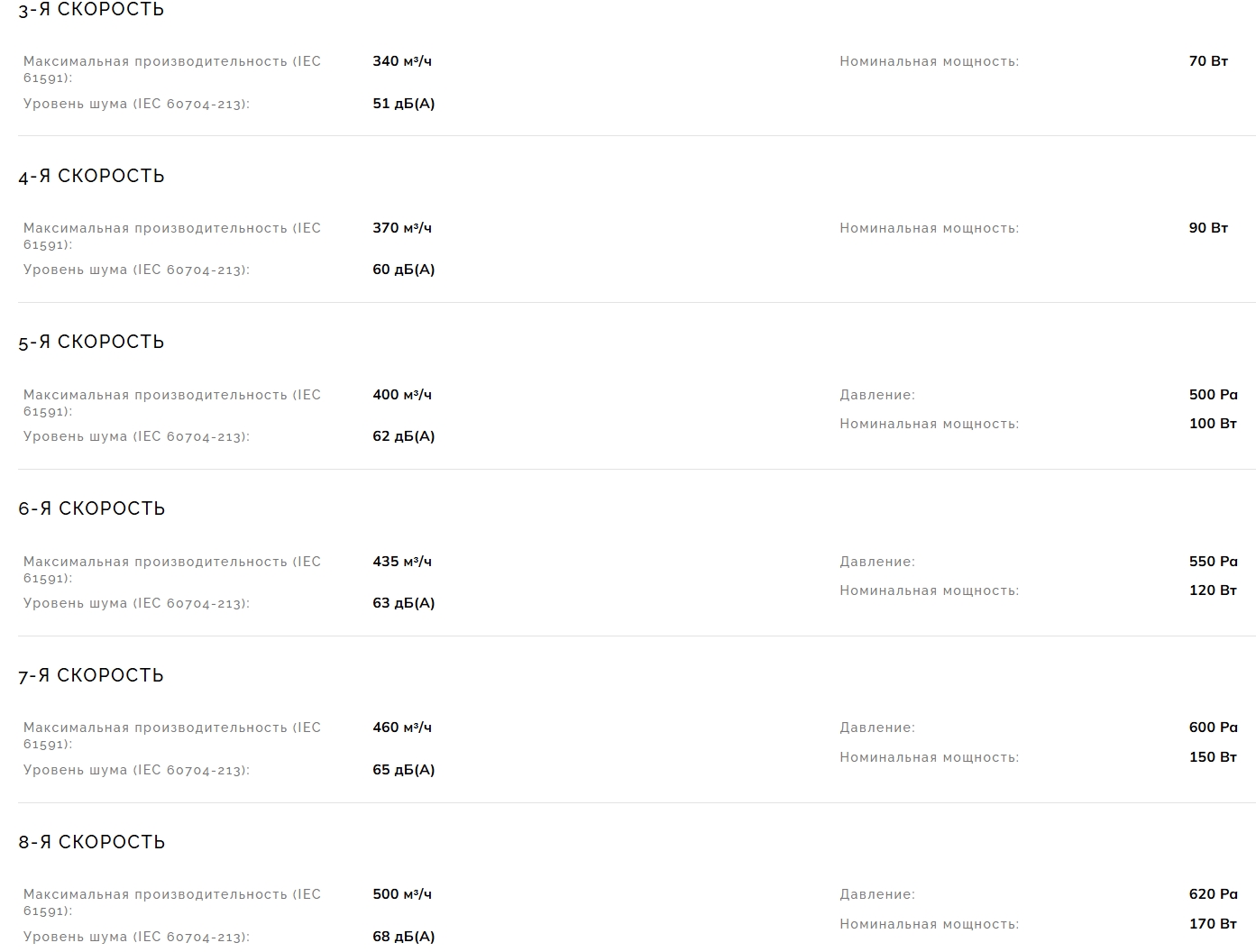Select the 70 Вт nominal power value
1256x952 pixels.
(1208, 61)
